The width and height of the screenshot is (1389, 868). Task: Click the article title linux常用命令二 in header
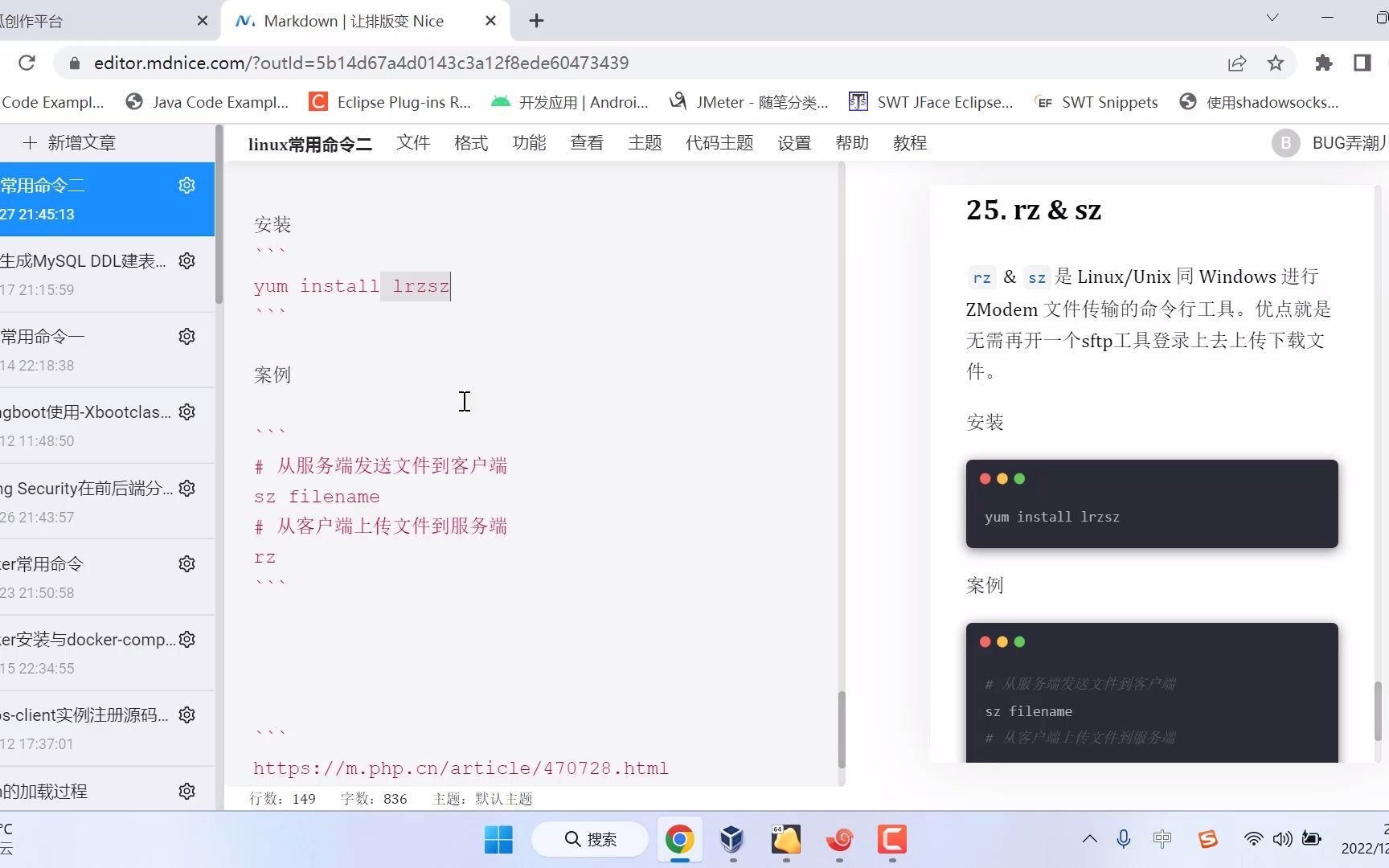[x=309, y=144]
